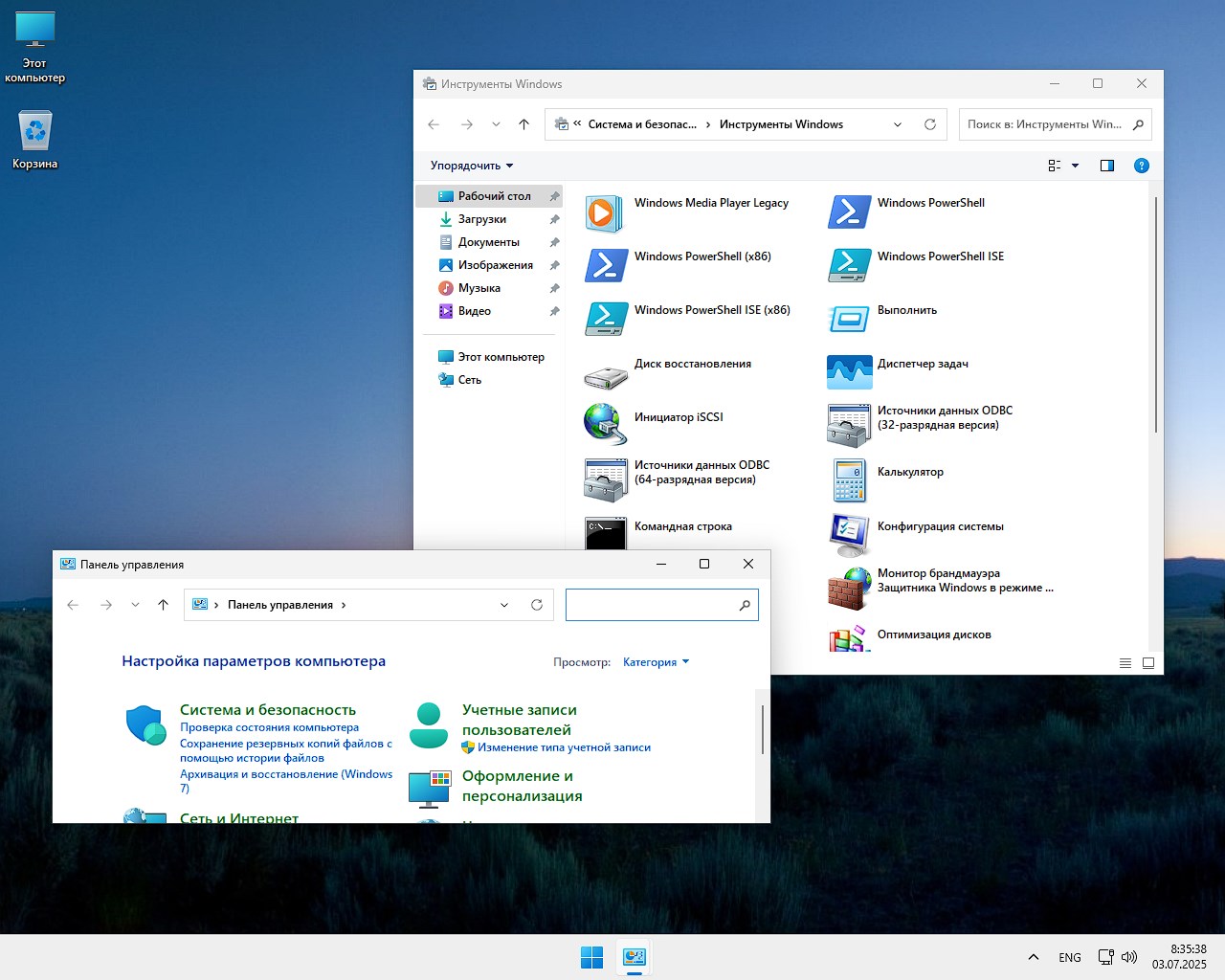The height and width of the screenshot is (980, 1225).
Task: Select Загрузки in the navigation pane
Action: tap(481, 219)
